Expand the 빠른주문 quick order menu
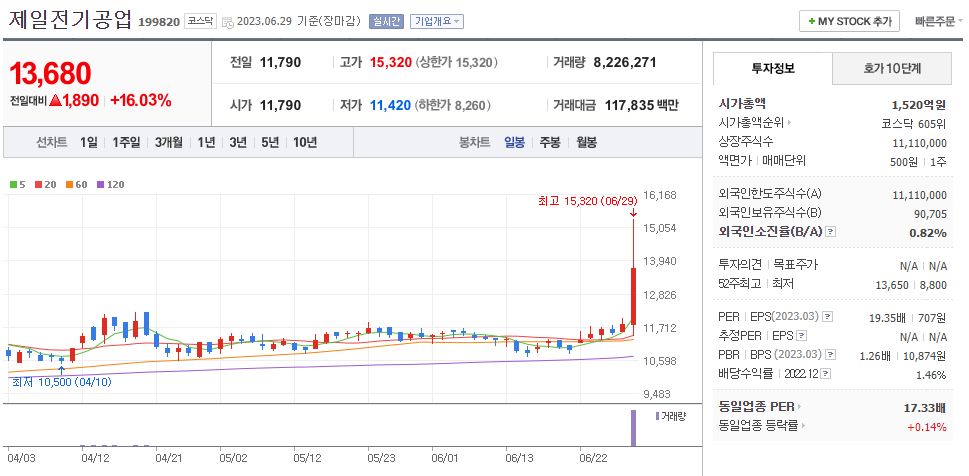The height and width of the screenshot is (476, 969). (x=939, y=21)
